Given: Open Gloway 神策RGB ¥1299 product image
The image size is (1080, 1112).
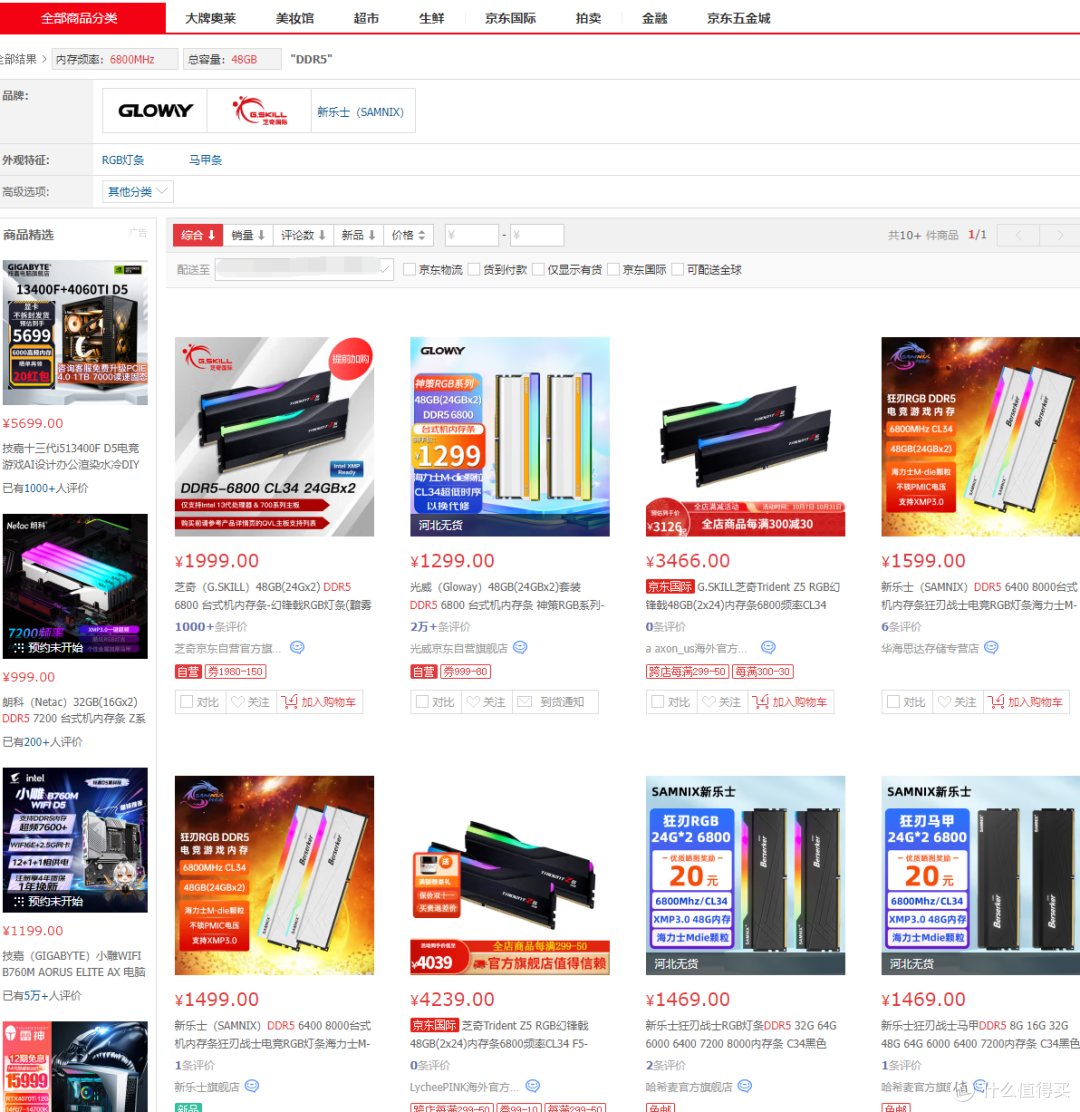Looking at the screenshot, I should (510, 436).
